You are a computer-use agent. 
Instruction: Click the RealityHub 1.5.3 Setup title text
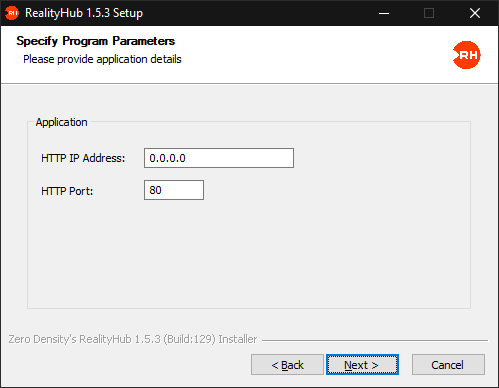tap(84, 13)
